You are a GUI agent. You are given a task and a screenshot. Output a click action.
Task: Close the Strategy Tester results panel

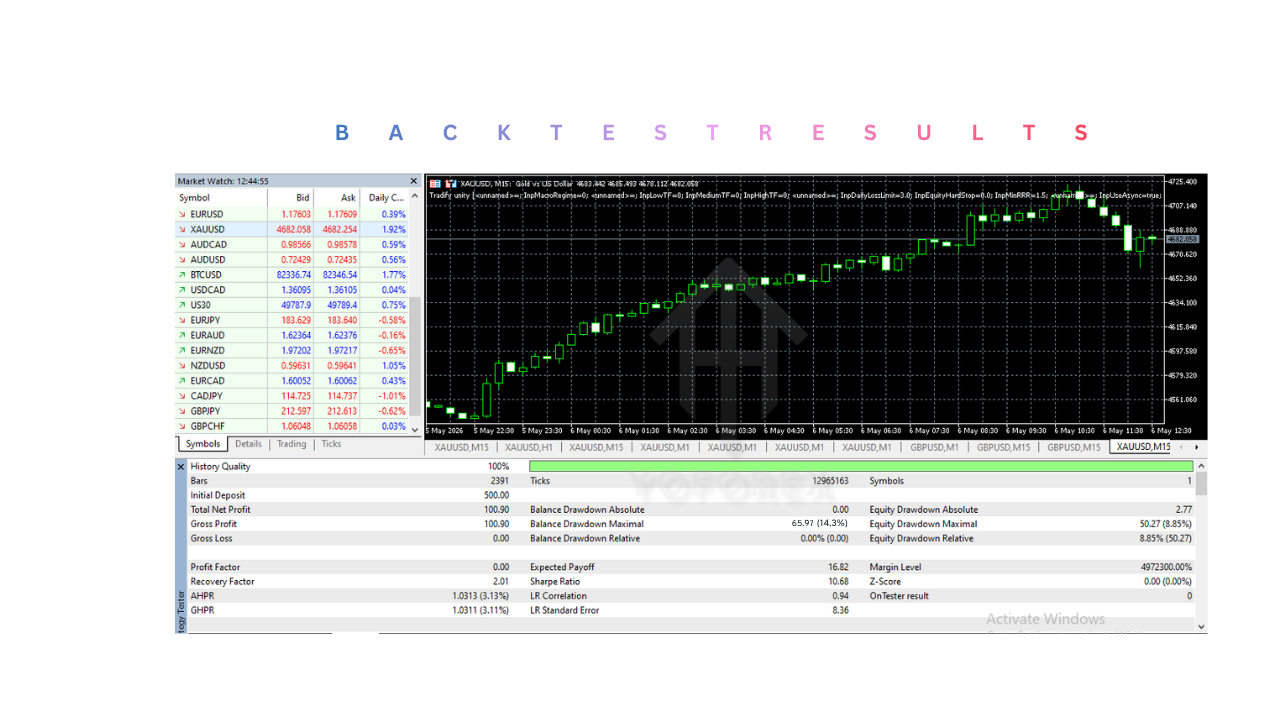pos(181,467)
